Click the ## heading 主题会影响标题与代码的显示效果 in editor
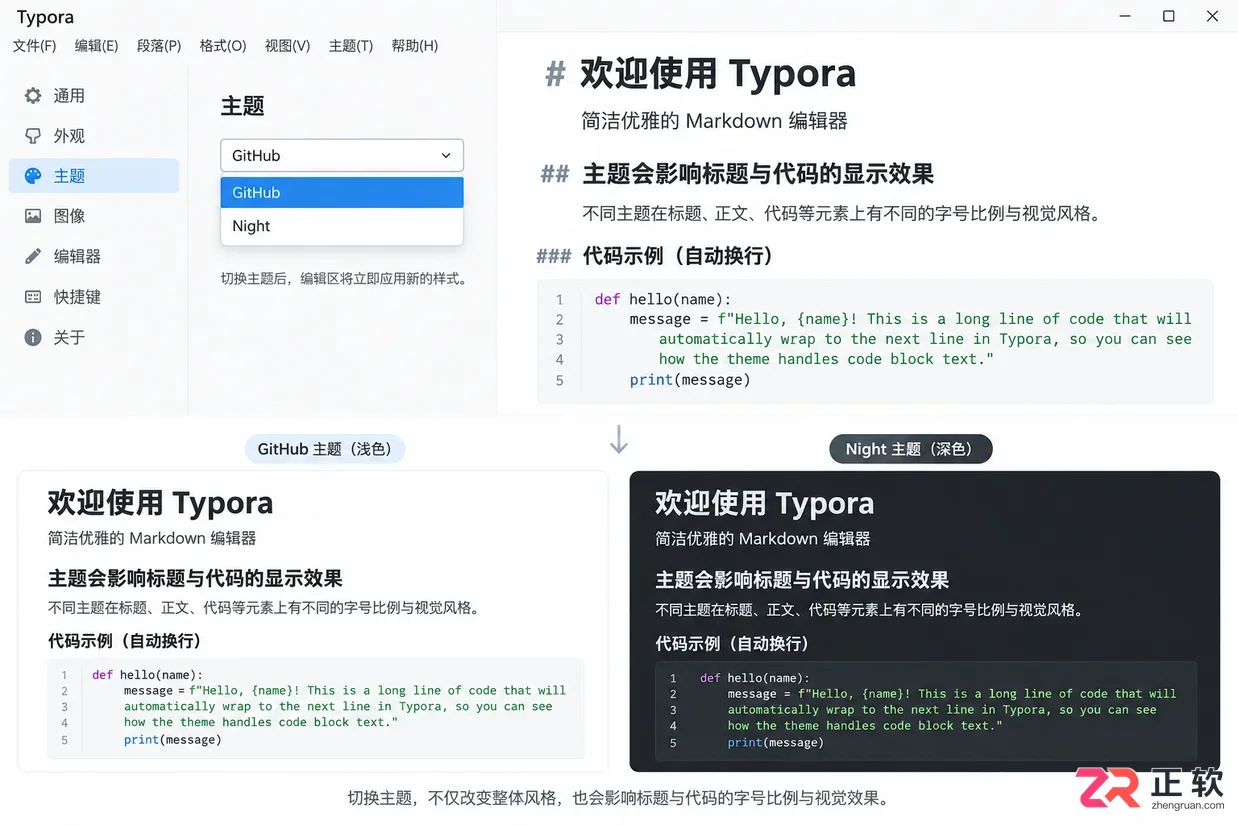Image resolution: width=1238 pixels, height=825 pixels. coord(758,174)
